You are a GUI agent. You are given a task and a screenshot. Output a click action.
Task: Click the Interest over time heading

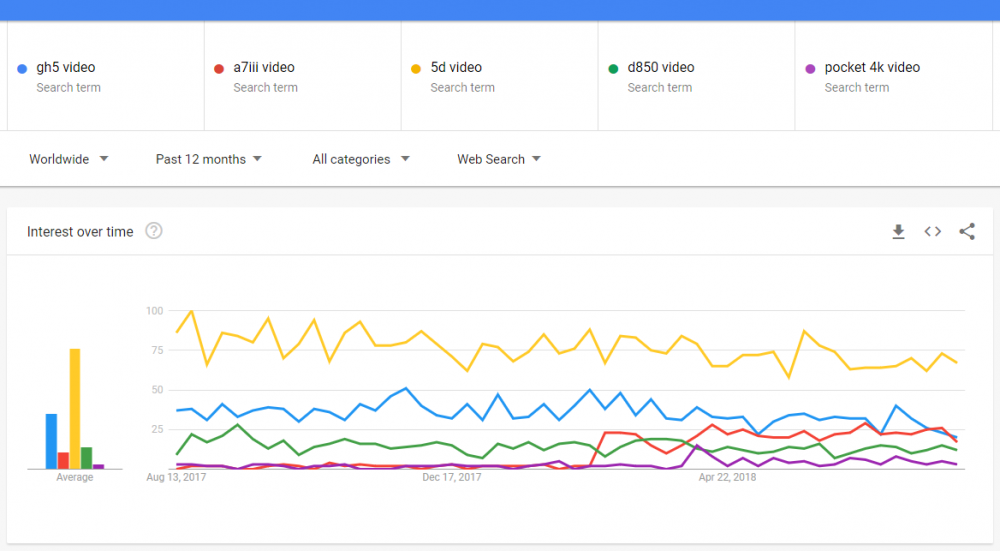(80, 231)
